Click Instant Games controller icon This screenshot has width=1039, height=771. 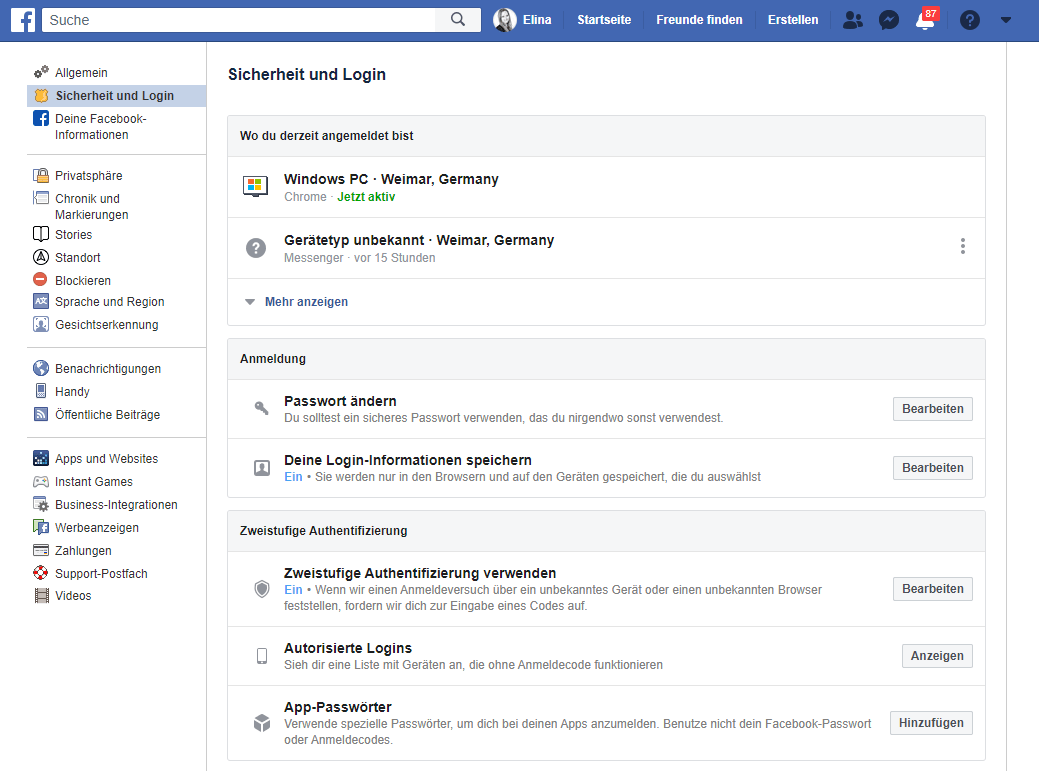coord(41,482)
